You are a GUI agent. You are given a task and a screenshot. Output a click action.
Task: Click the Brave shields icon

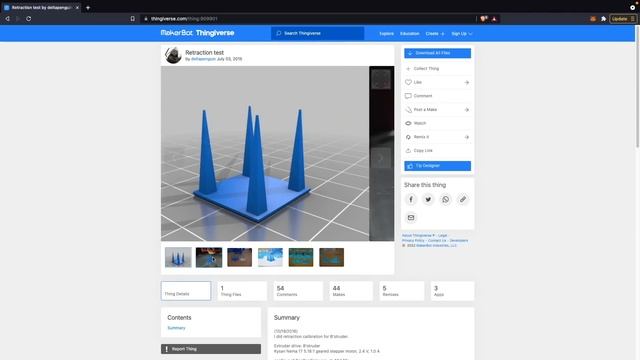point(484,19)
